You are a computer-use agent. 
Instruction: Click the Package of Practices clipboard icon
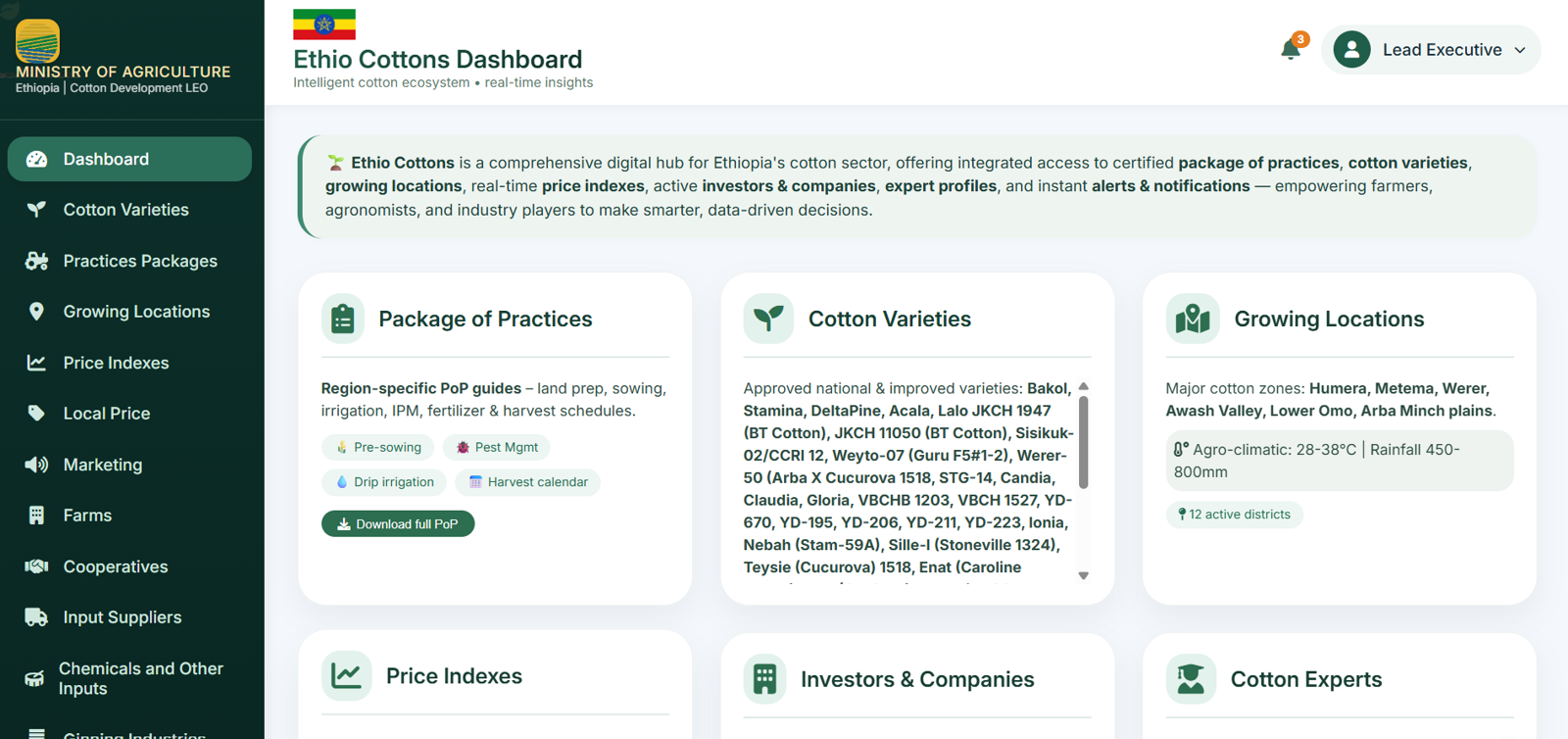click(343, 319)
